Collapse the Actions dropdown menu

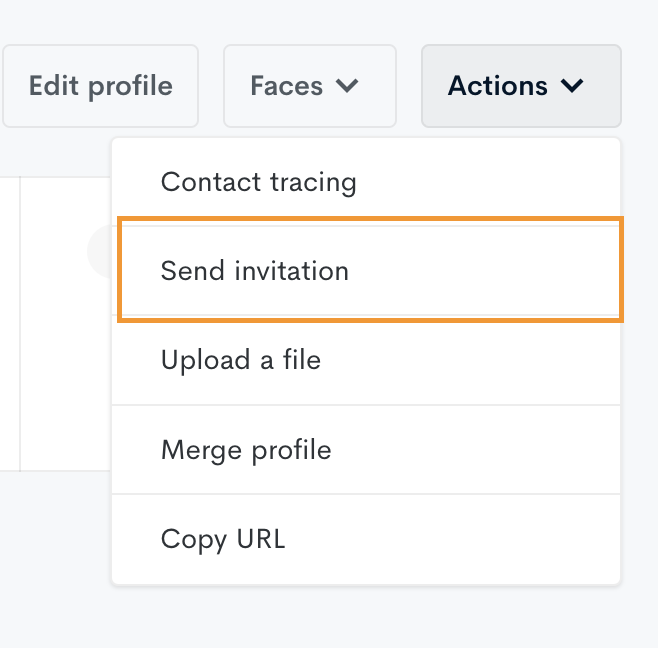521,86
